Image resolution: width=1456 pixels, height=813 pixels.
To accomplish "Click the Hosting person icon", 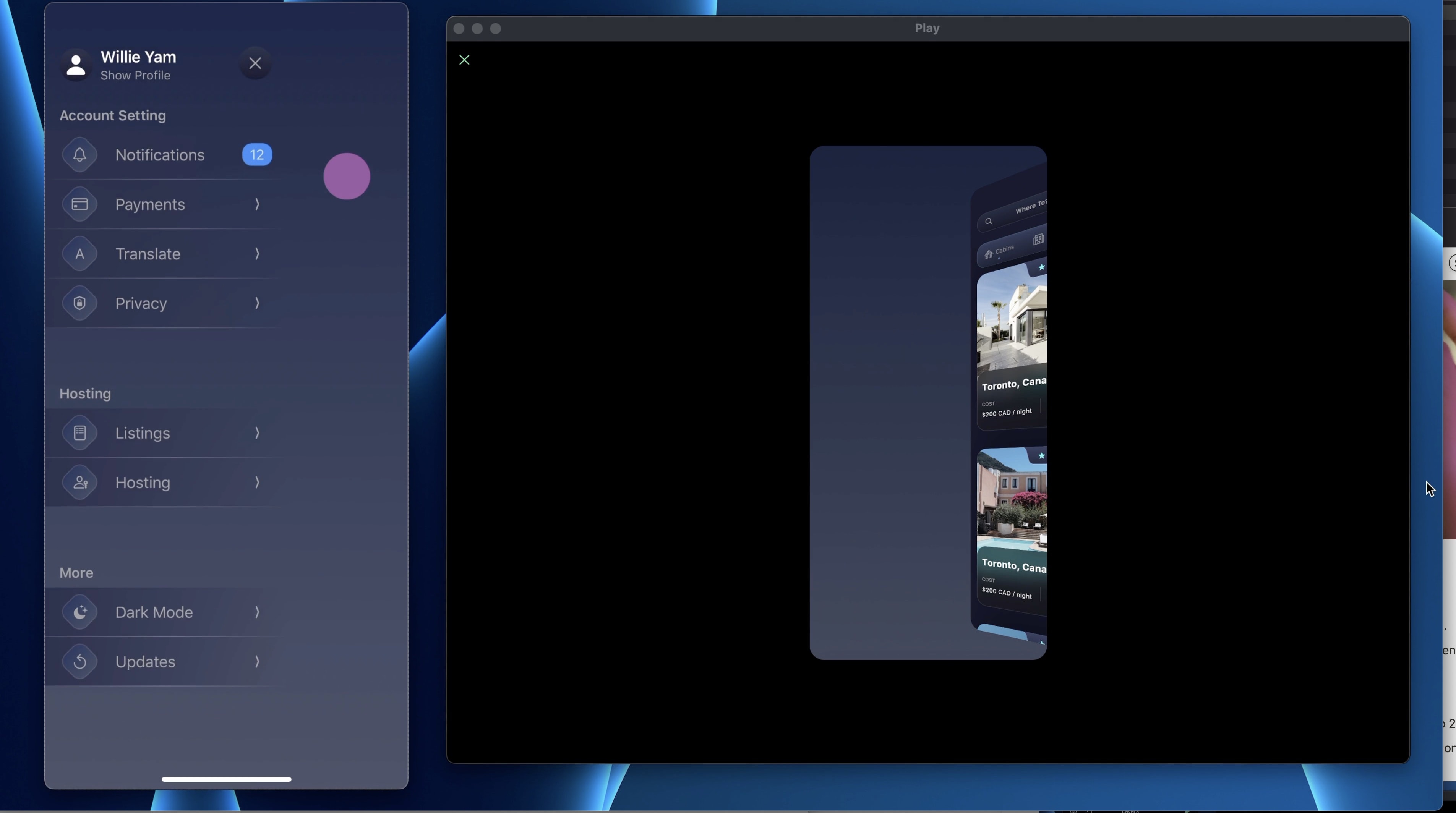I will point(80,483).
